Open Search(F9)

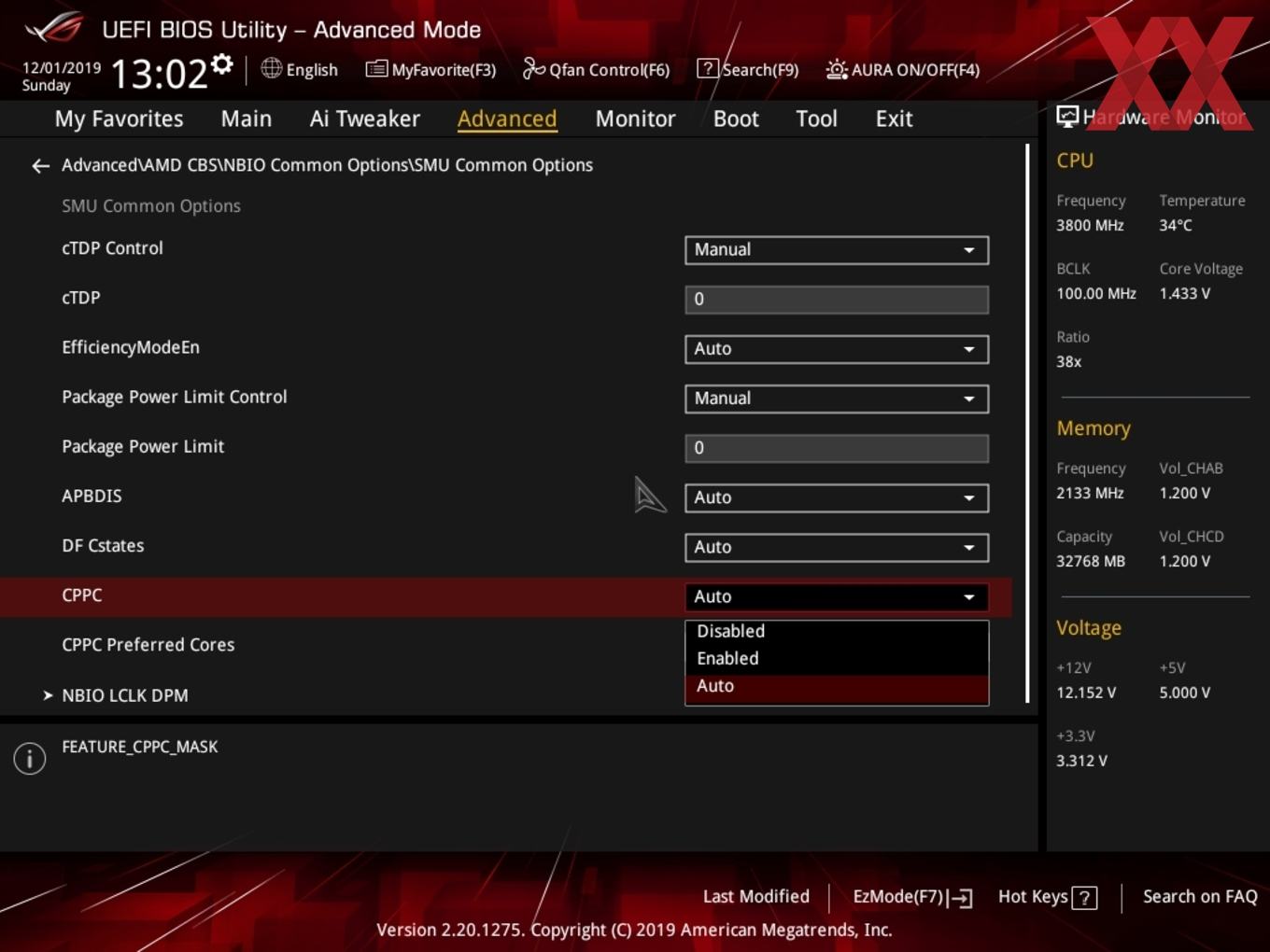748,69
